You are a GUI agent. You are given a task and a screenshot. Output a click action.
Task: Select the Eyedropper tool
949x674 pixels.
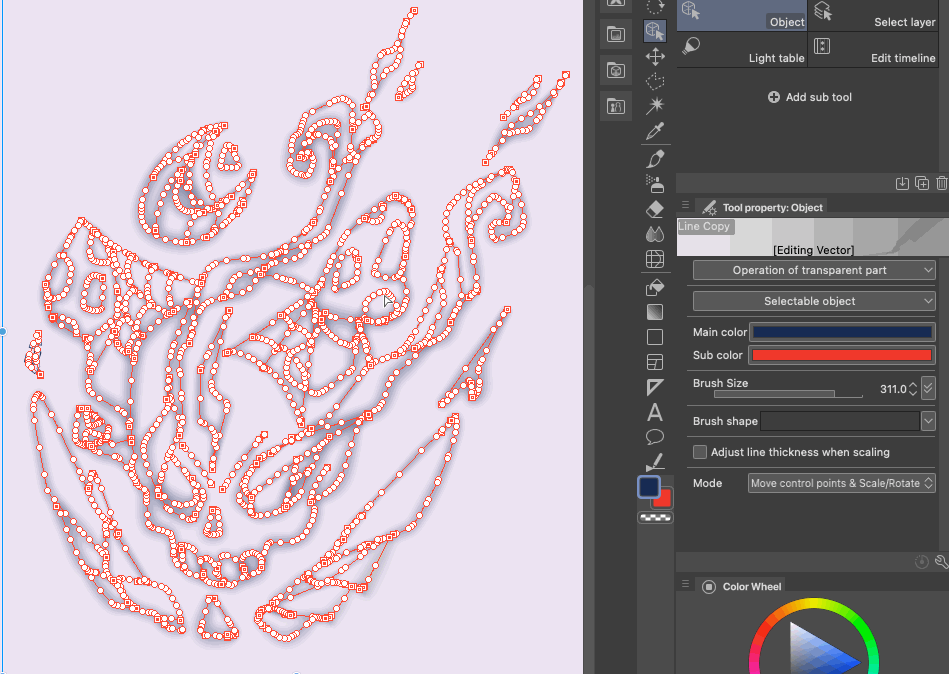655,131
